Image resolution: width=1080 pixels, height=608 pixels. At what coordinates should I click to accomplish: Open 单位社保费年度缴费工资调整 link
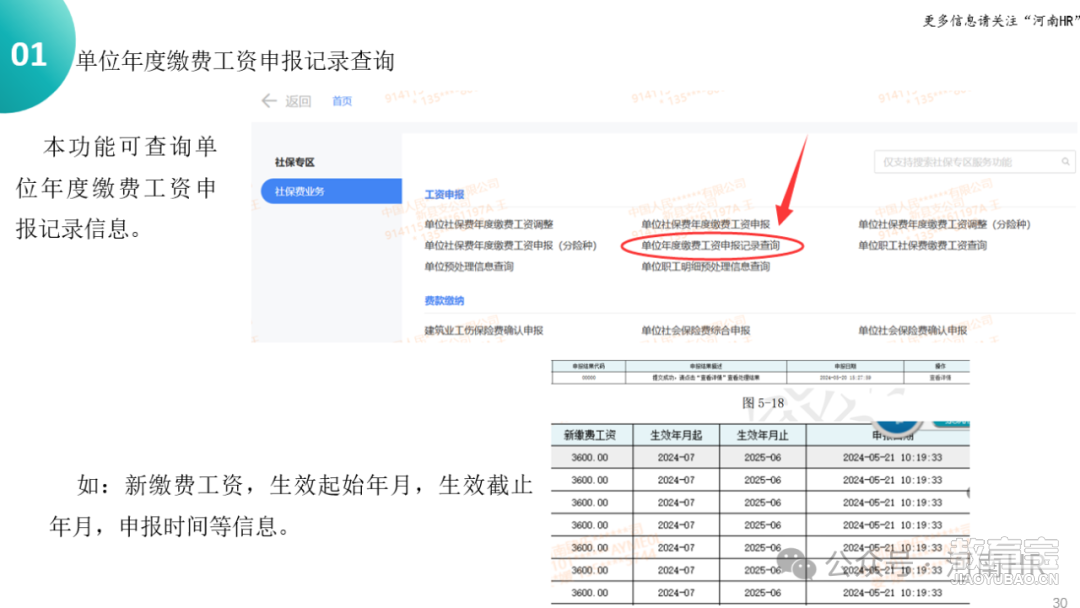(489, 224)
